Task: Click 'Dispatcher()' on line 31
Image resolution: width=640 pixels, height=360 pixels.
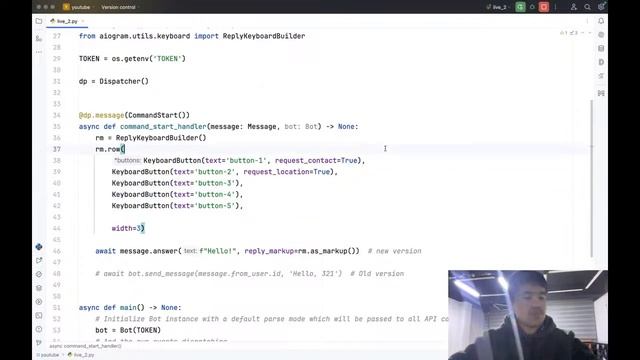Action: tap(124, 81)
